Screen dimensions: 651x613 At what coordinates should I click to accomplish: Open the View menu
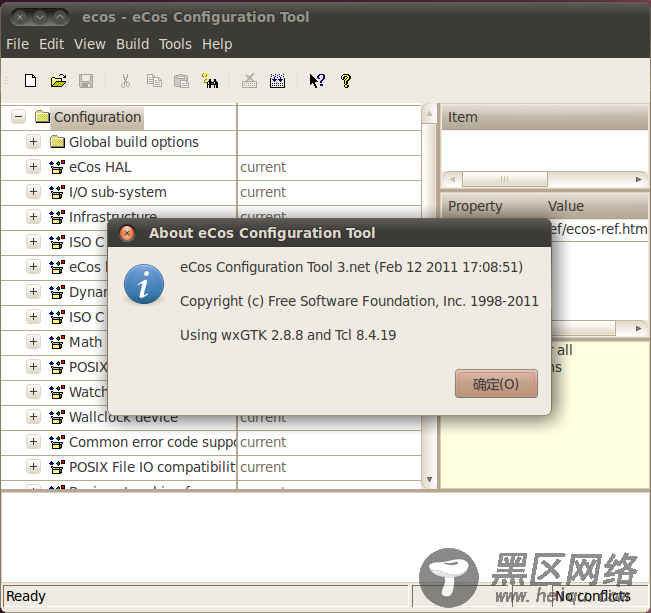pyautogui.click(x=90, y=44)
